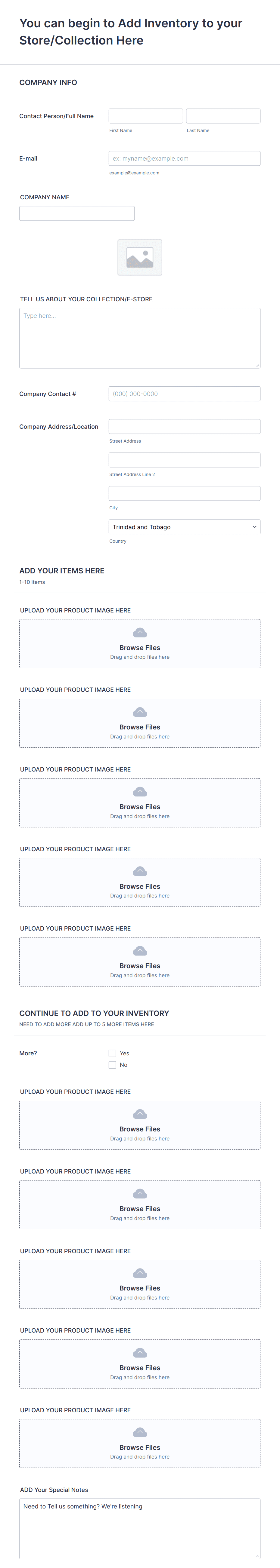Tick the Yes checkbox for More?

point(112,1053)
